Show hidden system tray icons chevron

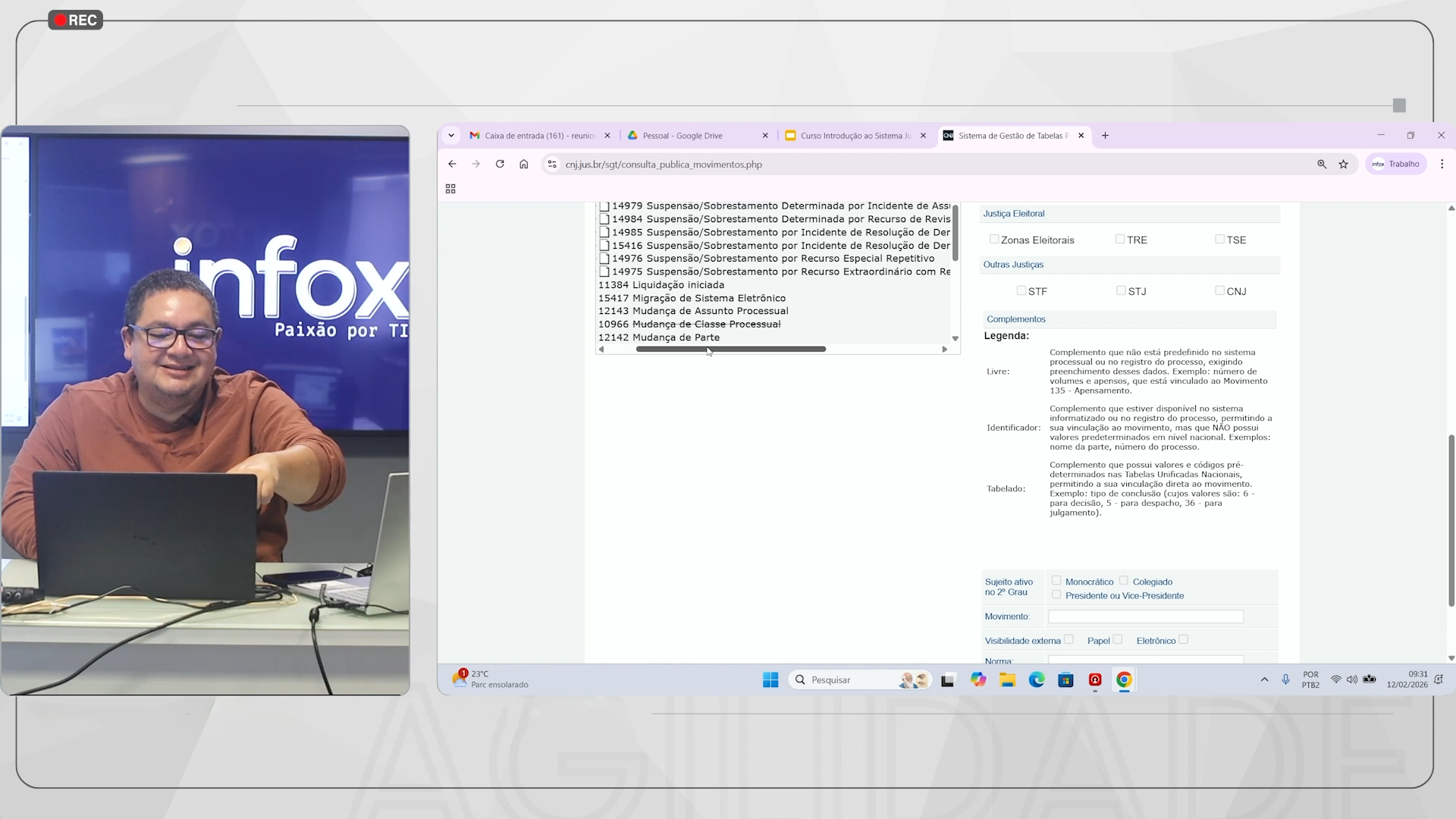click(1264, 680)
